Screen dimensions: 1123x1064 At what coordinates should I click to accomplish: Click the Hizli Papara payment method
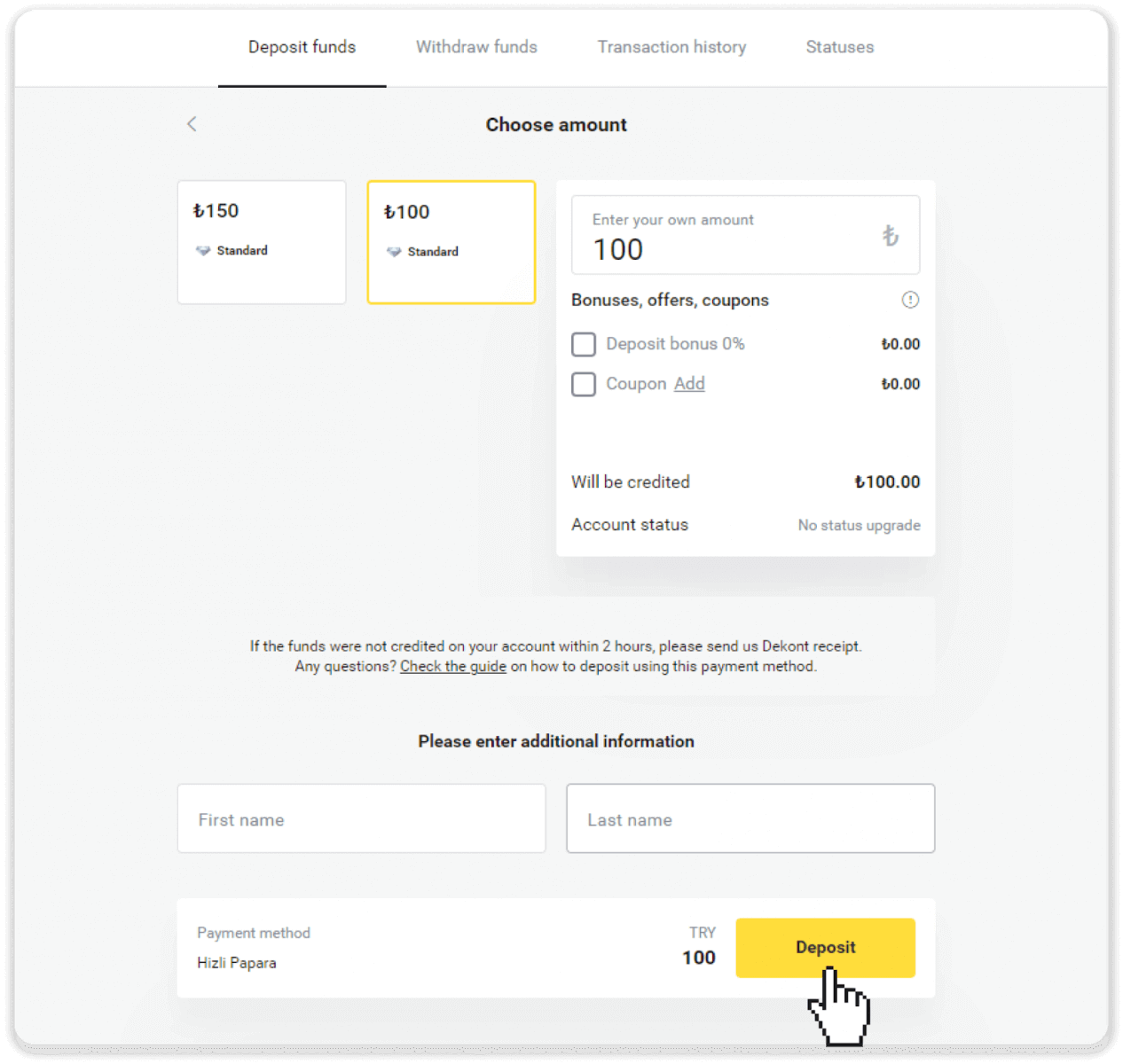(237, 963)
